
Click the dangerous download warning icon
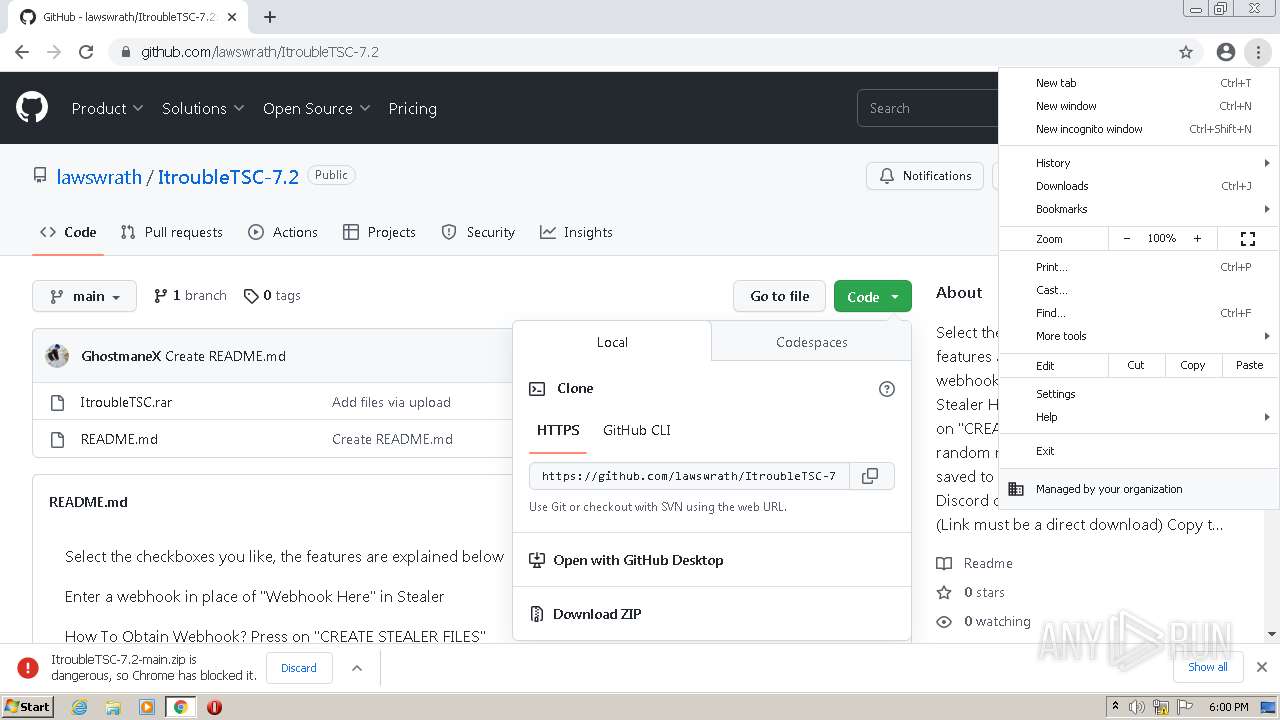28,668
